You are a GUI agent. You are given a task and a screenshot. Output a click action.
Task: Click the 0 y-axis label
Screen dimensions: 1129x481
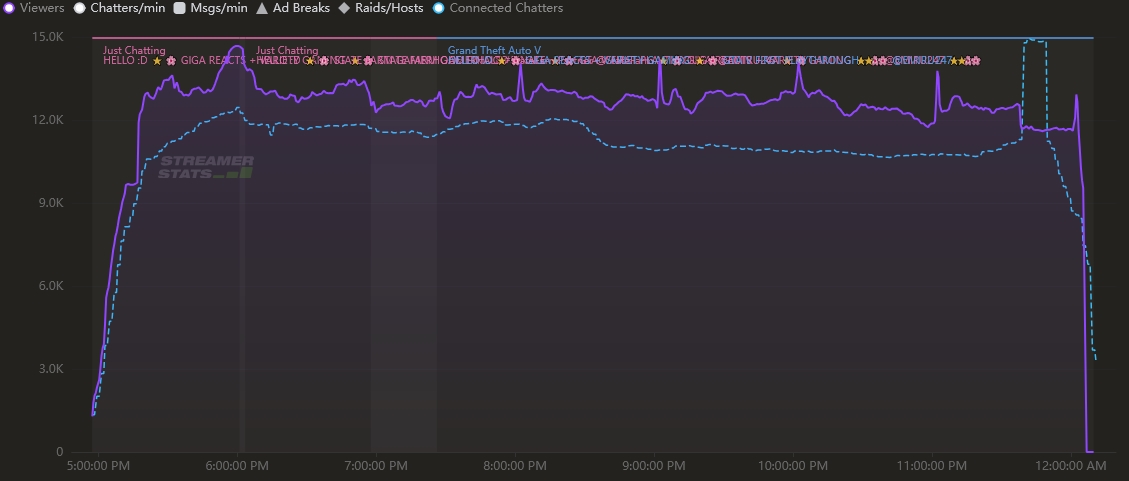coord(60,452)
